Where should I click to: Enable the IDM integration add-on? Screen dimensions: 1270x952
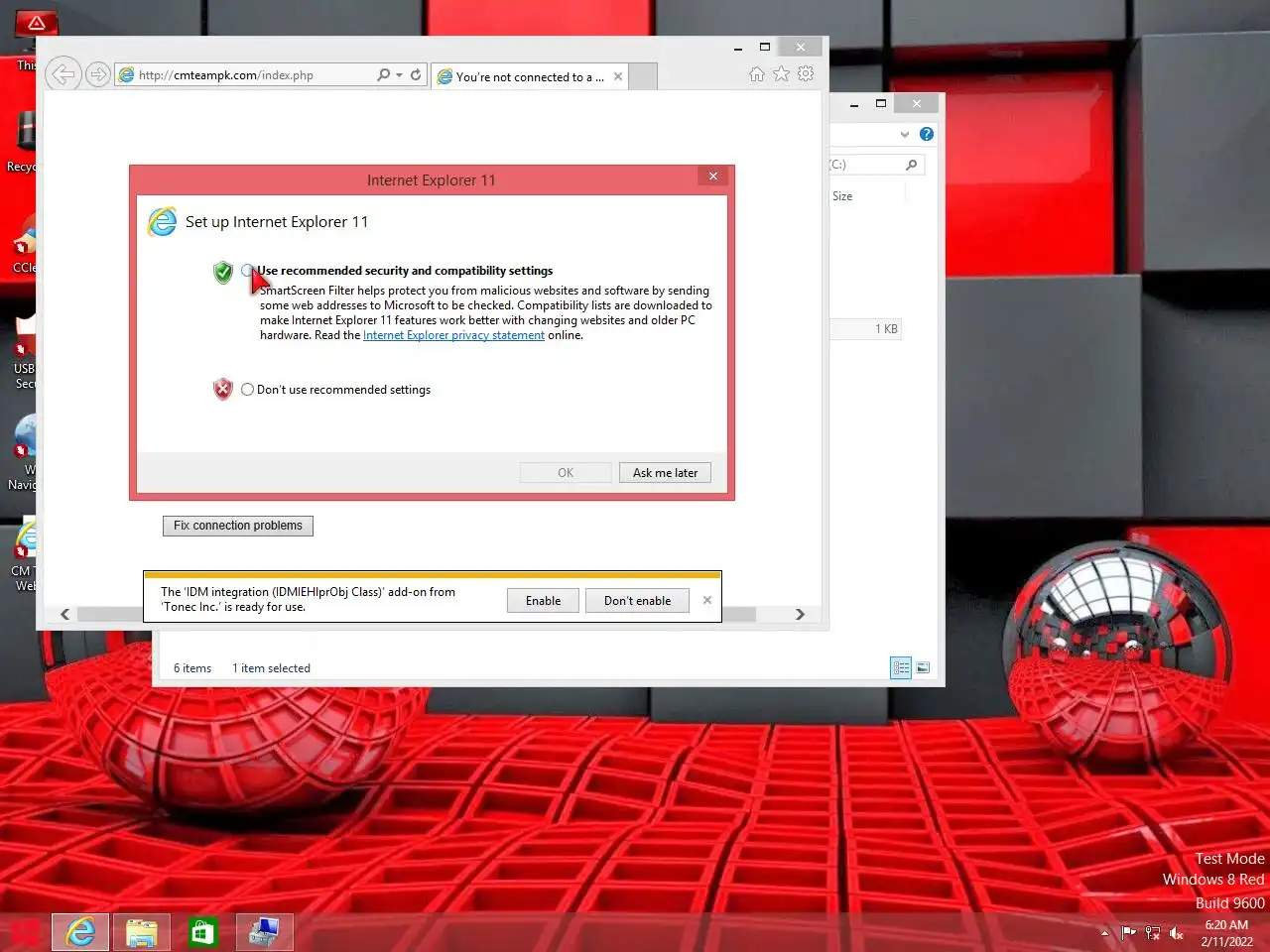coord(543,601)
